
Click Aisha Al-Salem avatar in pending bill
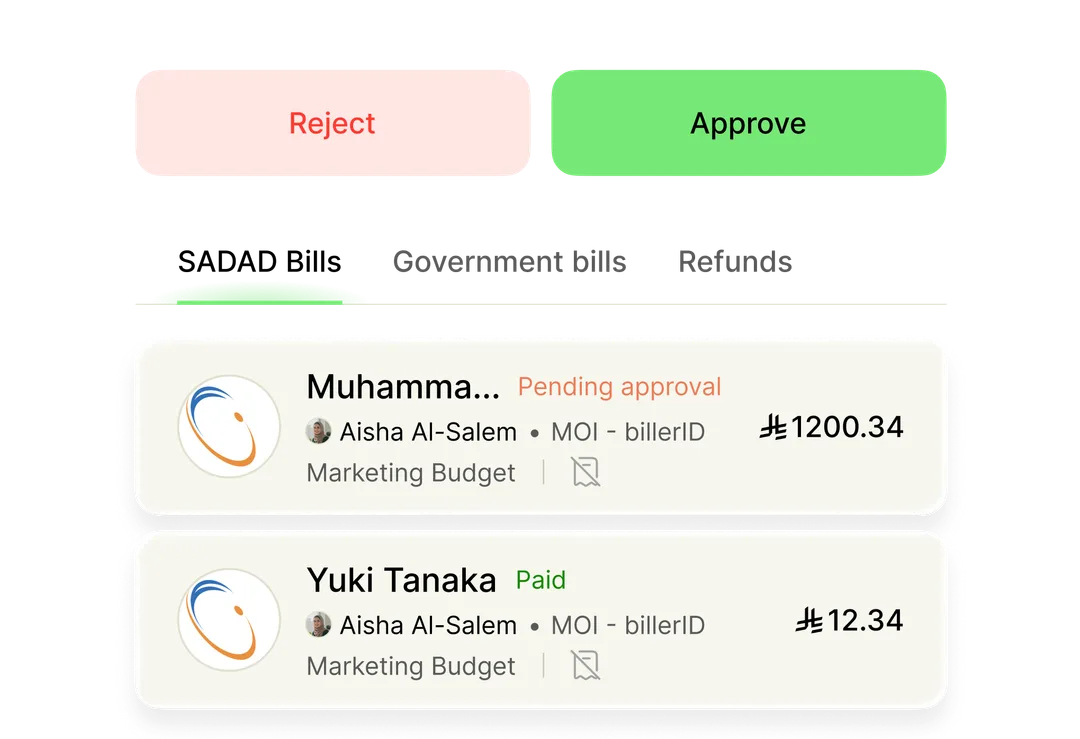[318, 432]
